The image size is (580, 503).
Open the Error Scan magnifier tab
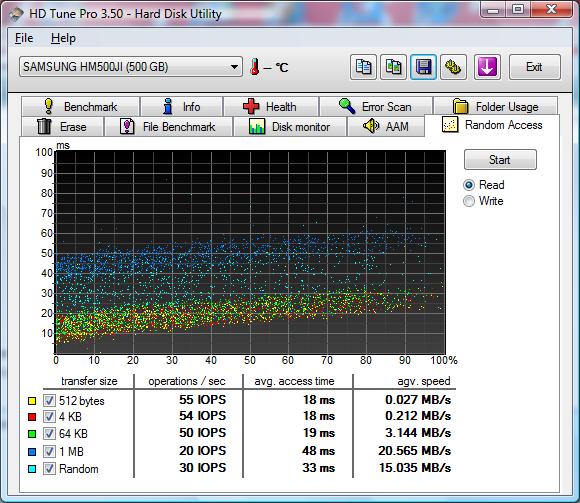tap(376, 107)
